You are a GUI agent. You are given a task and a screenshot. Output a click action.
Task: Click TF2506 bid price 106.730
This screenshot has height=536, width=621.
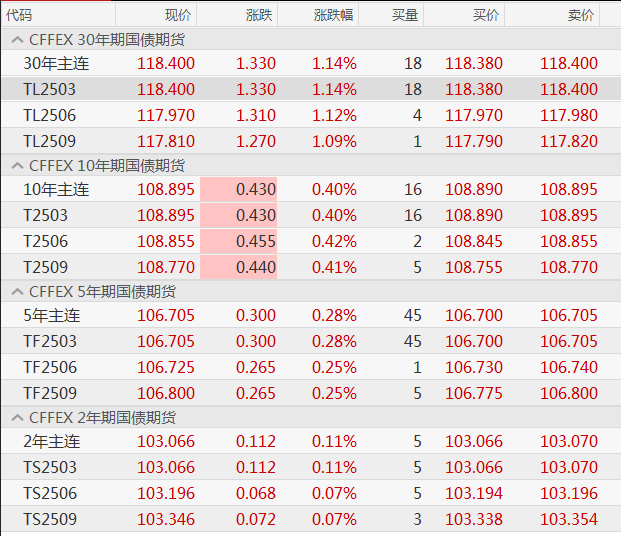tap(474, 367)
